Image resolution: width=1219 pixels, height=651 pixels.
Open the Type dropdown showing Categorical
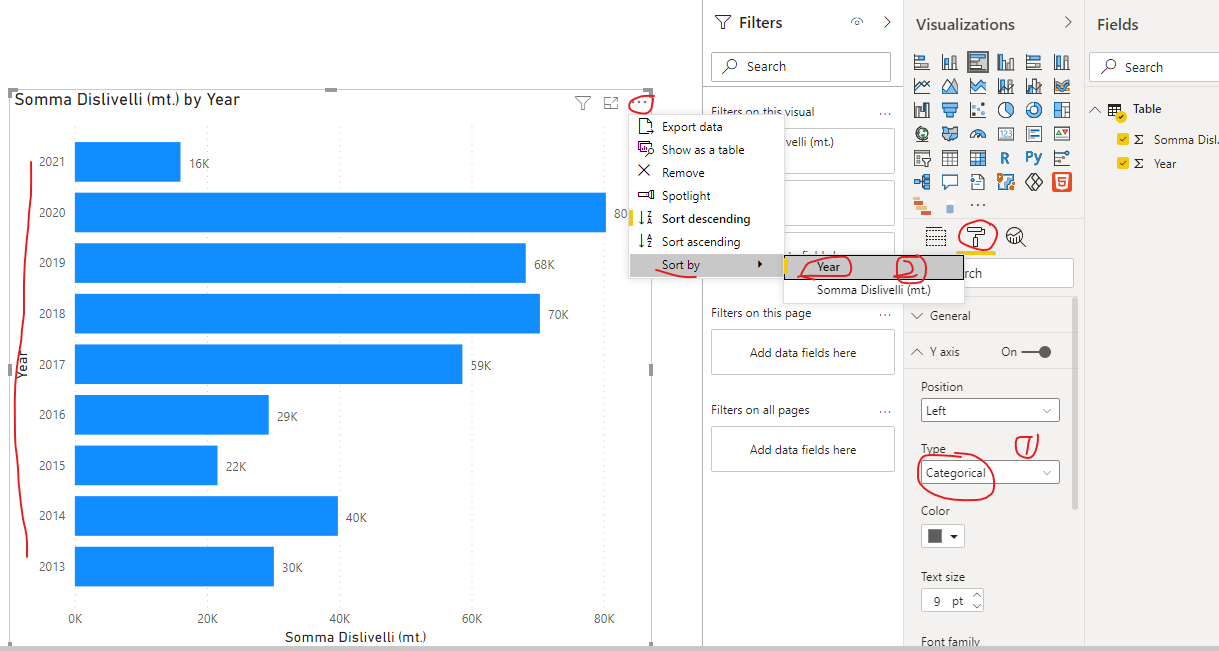coord(990,472)
